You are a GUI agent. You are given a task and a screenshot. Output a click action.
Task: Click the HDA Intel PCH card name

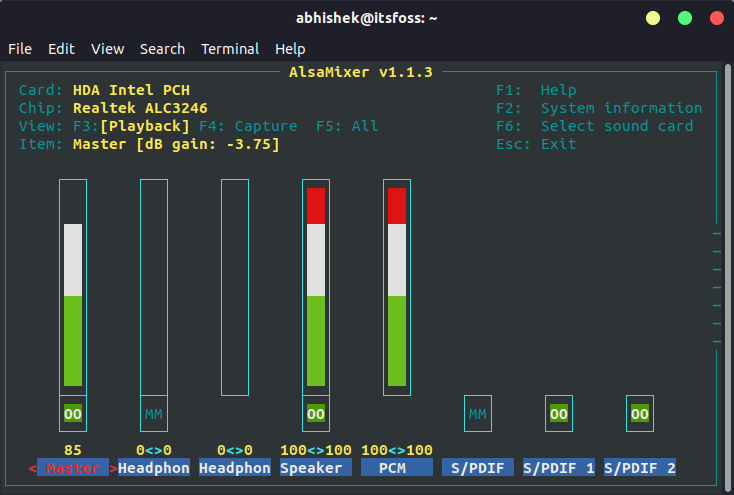click(132, 90)
